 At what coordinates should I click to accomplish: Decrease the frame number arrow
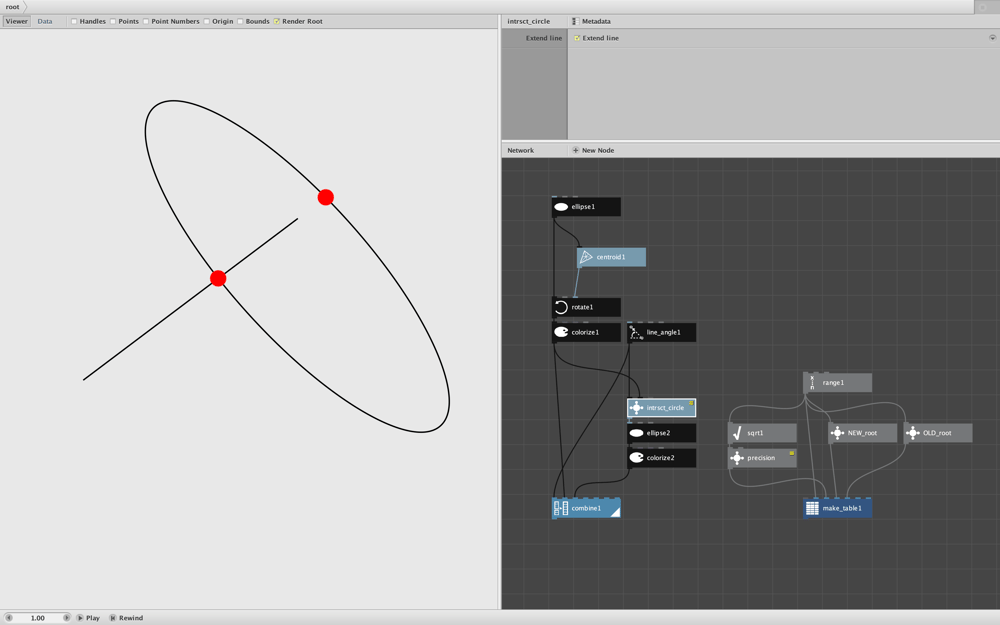tap(9, 618)
